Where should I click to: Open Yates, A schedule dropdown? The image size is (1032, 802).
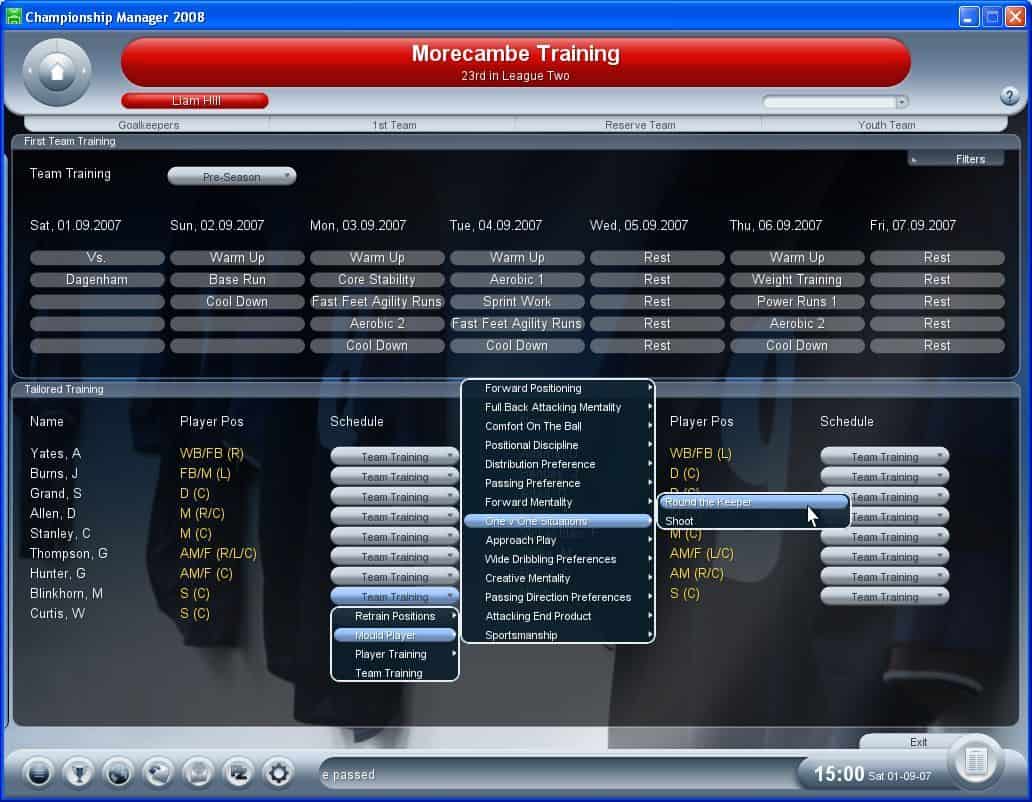point(395,457)
